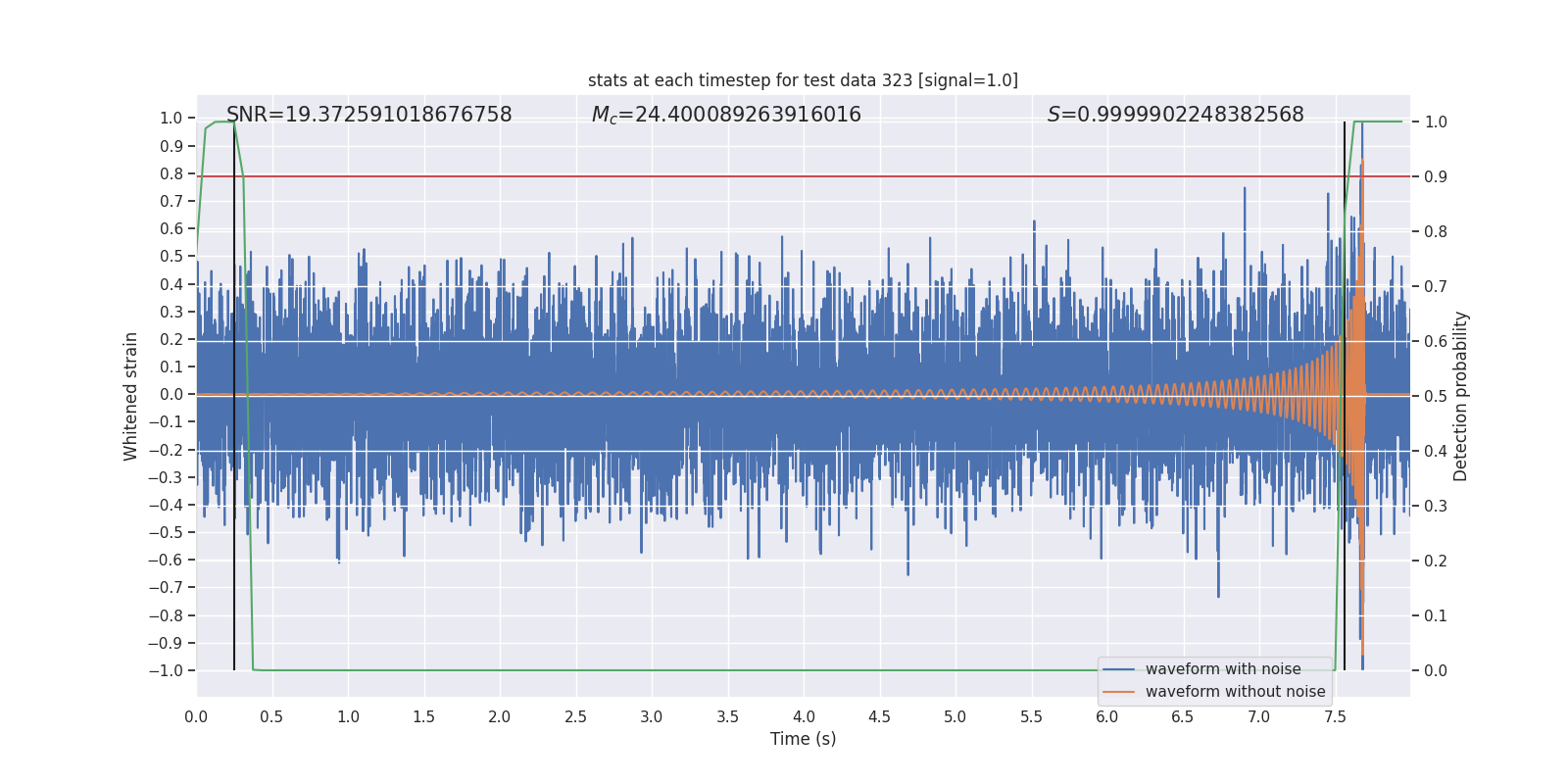Click the 'Detection probability' right axis label
The height and width of the screenshot is (784, 1568).
coord(1461,396)
